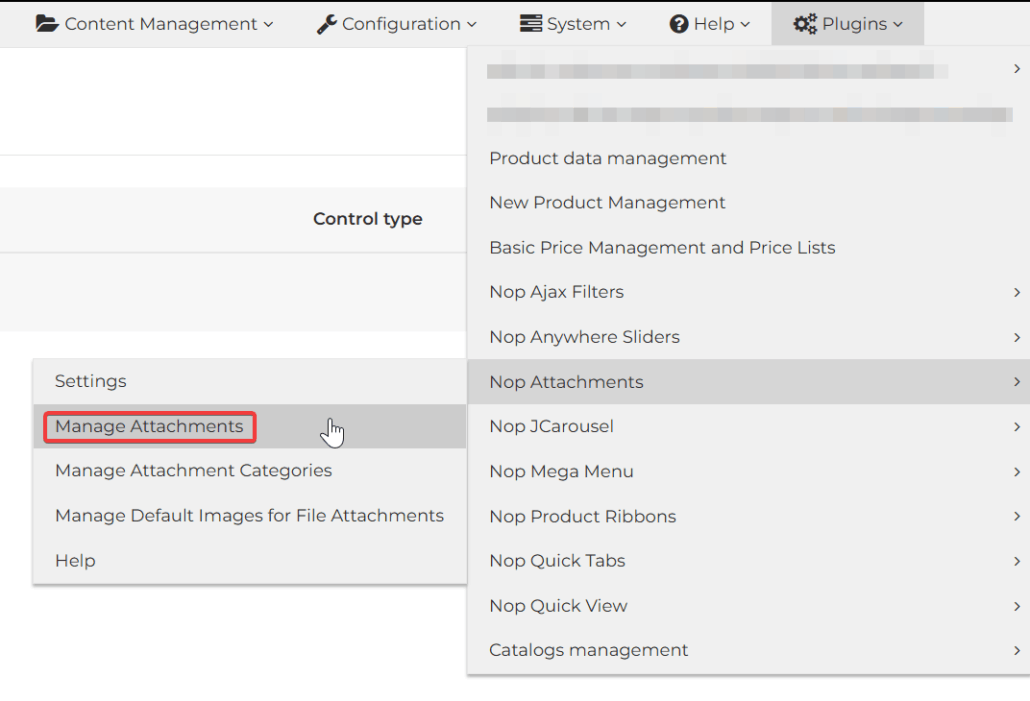
Task: Expand arrow beside Nop Anywhere Sliders
Action: [x=1017, y=337]
